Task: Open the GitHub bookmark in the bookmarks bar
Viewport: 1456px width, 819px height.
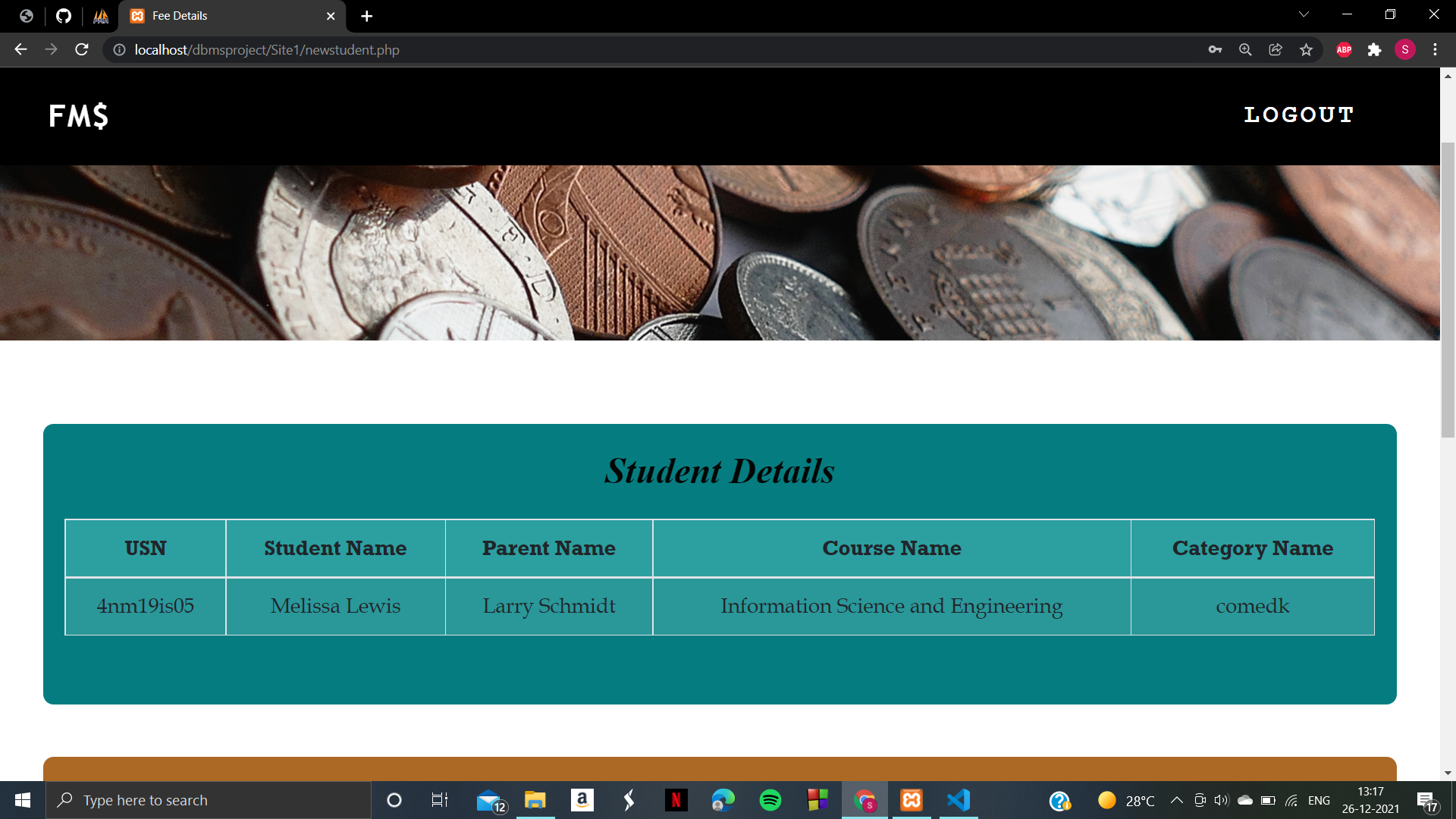Action: [x=63, y=15]
